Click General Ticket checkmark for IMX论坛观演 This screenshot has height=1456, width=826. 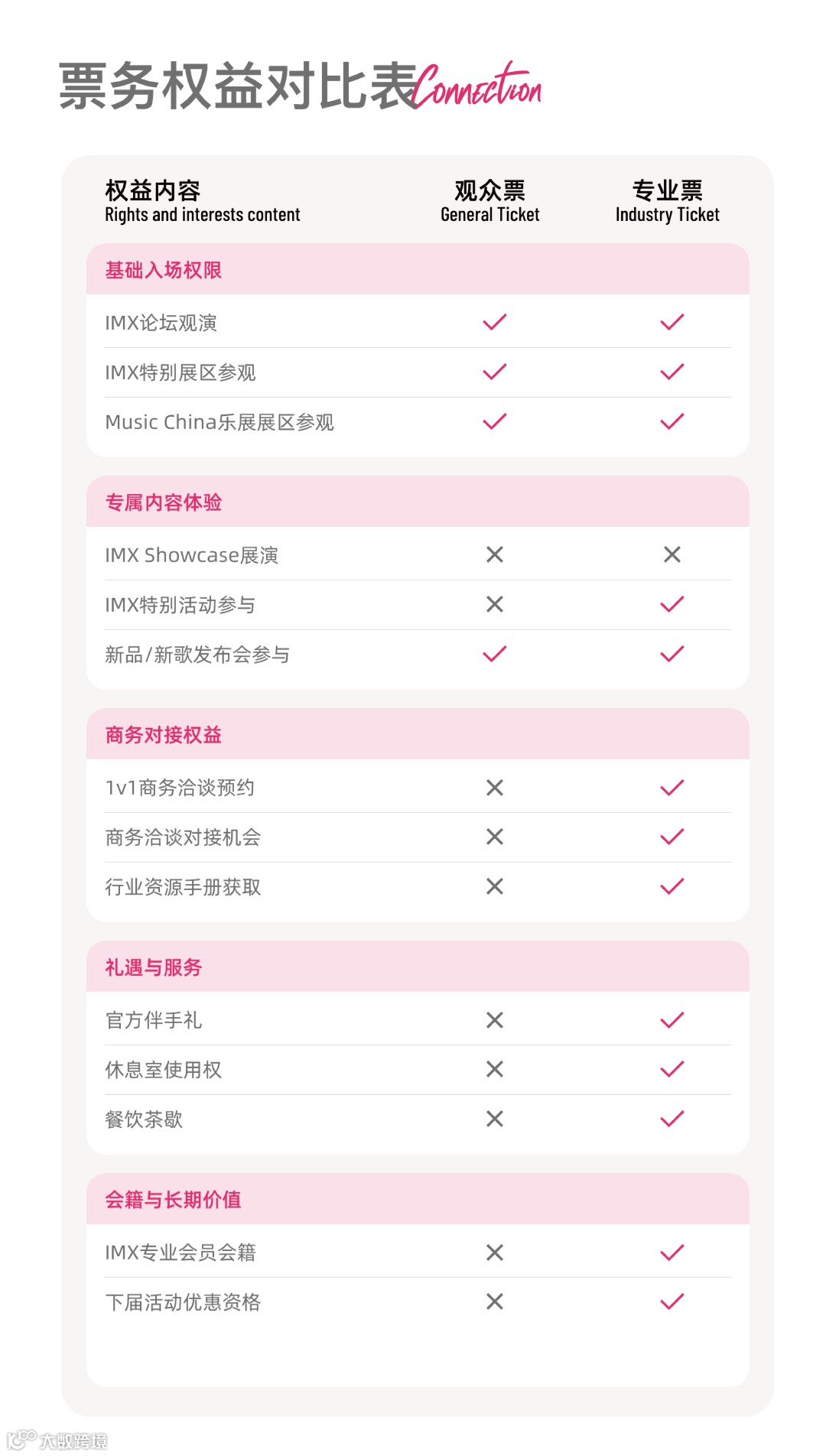click(x=495, y=322)
